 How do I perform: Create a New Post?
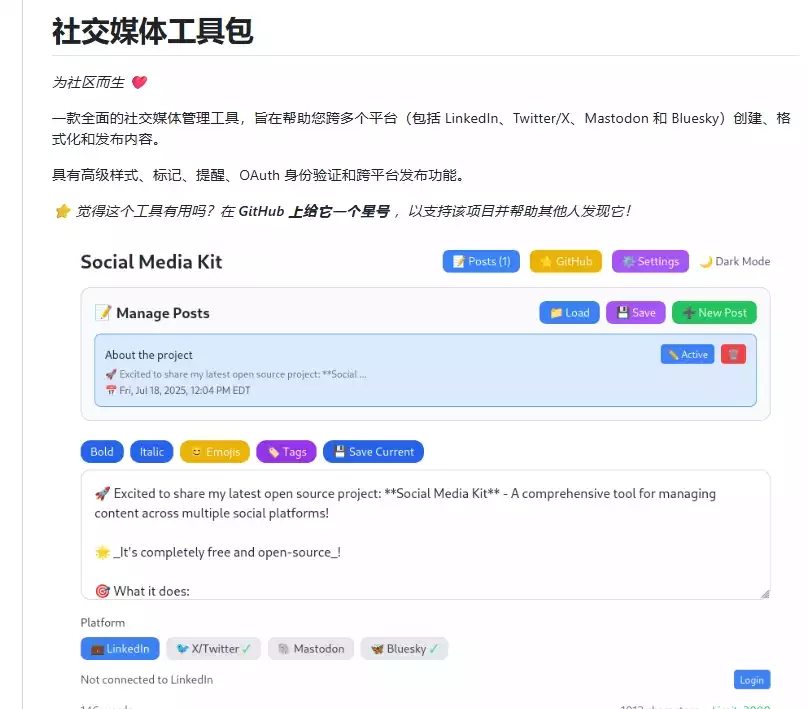coord(714,313)
